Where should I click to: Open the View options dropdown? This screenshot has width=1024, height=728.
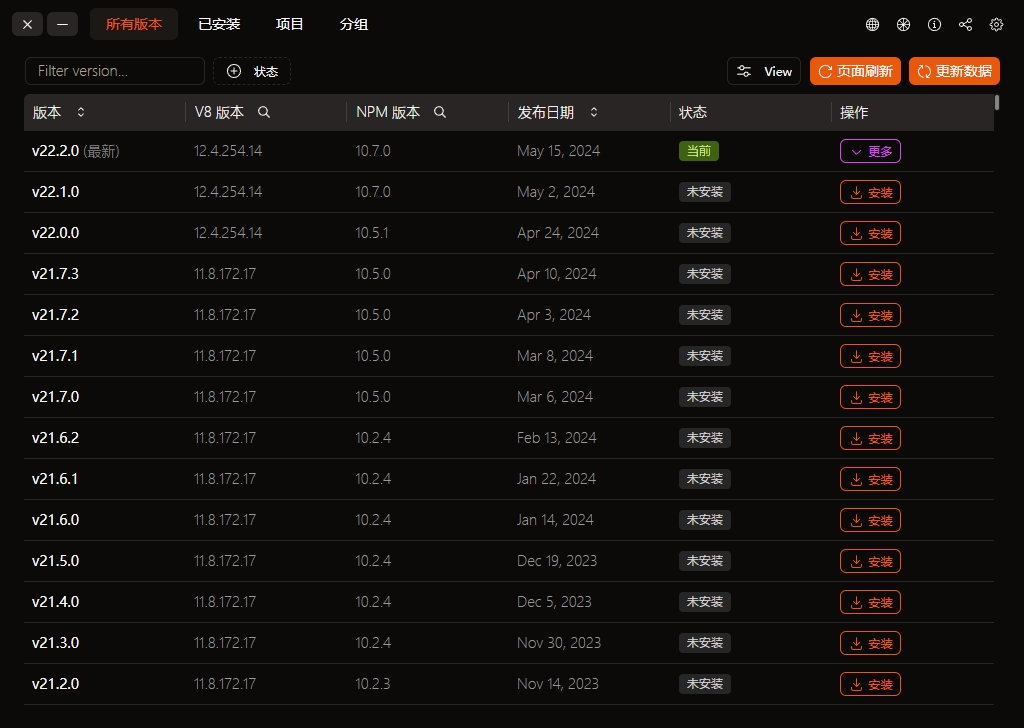pos(764,71)
